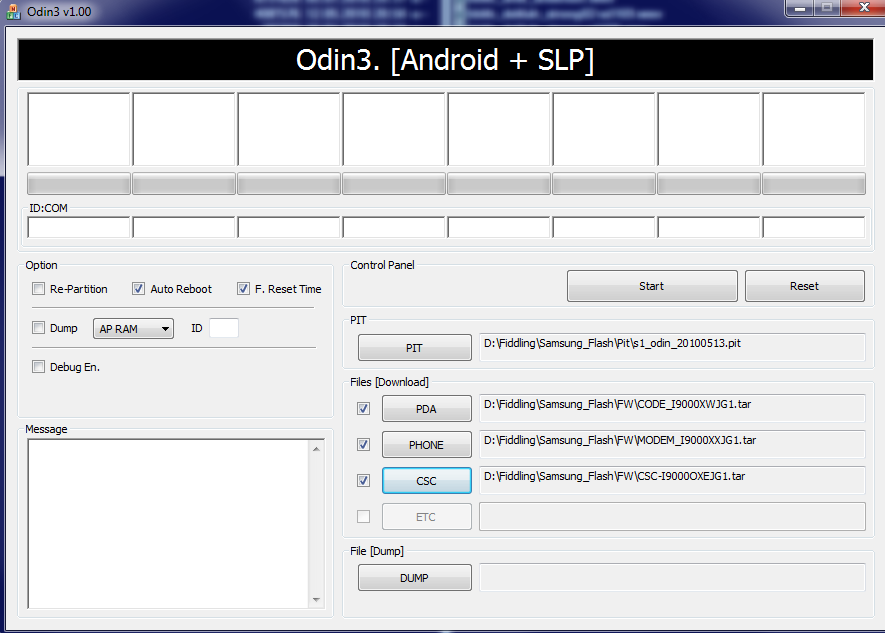Toggle the F. Reset Time checkbox

pyautogui.click(x=243, y=289)
